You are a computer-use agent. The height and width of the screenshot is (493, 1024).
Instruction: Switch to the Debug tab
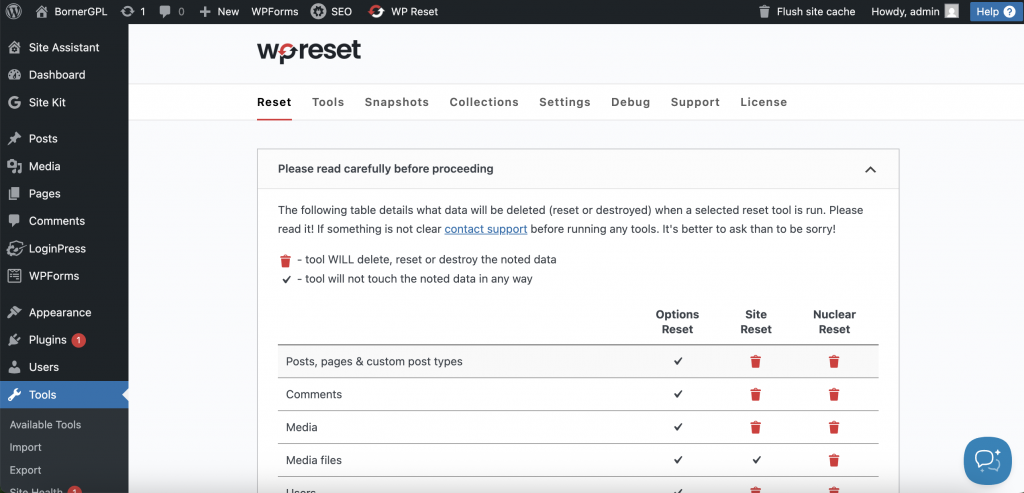point(631,102)
